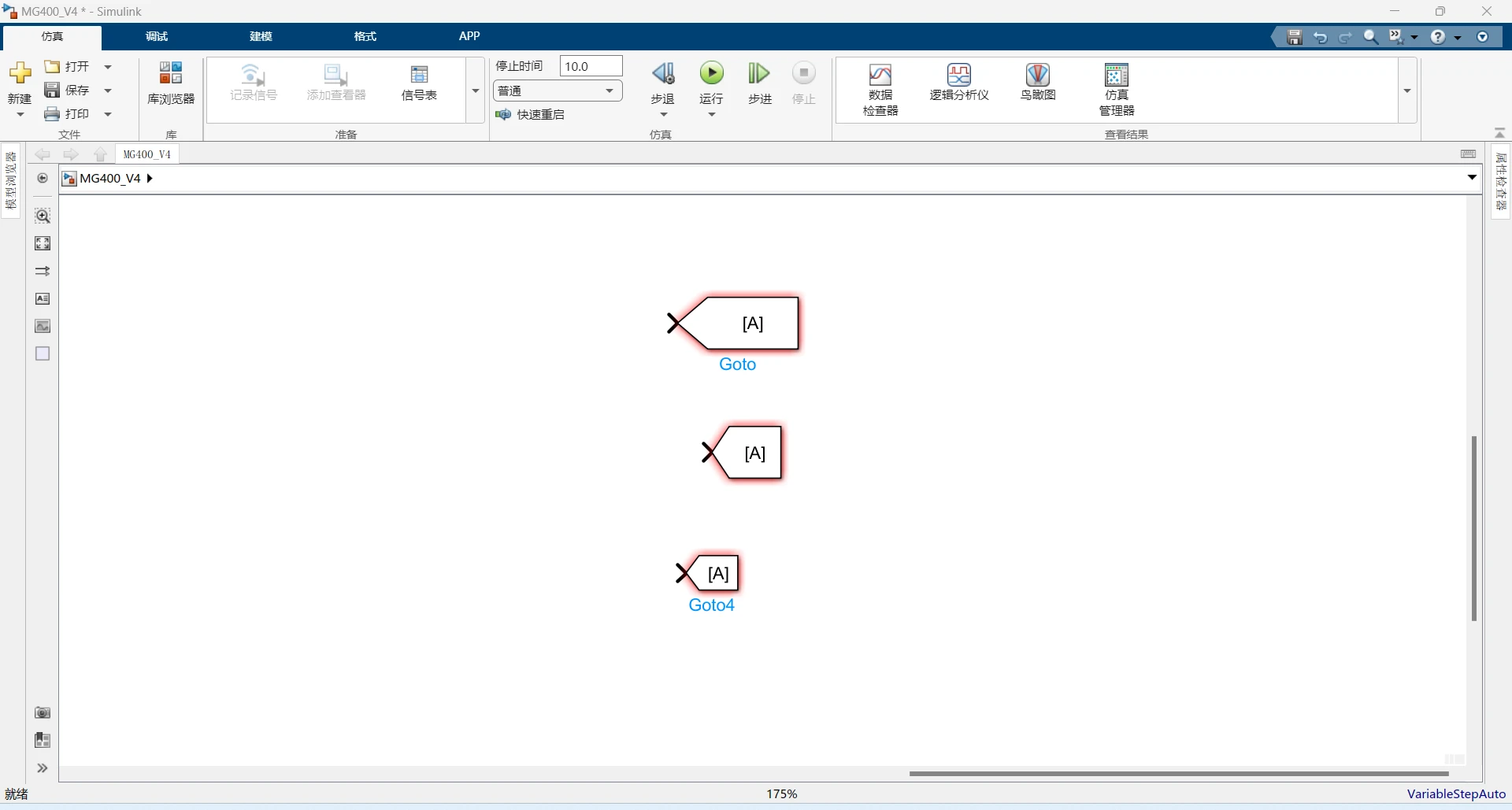Viewport: 1512px width, 810px height.
Task: Click MG400_V4 in the breadcrumb bar
Action: coord(110,179)
